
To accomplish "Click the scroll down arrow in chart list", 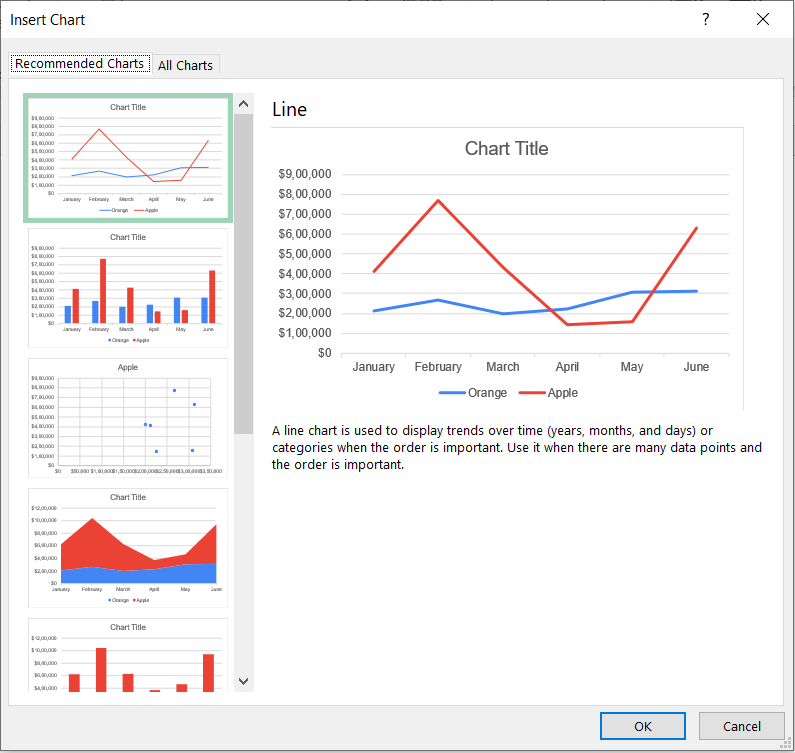I will 243,681.
